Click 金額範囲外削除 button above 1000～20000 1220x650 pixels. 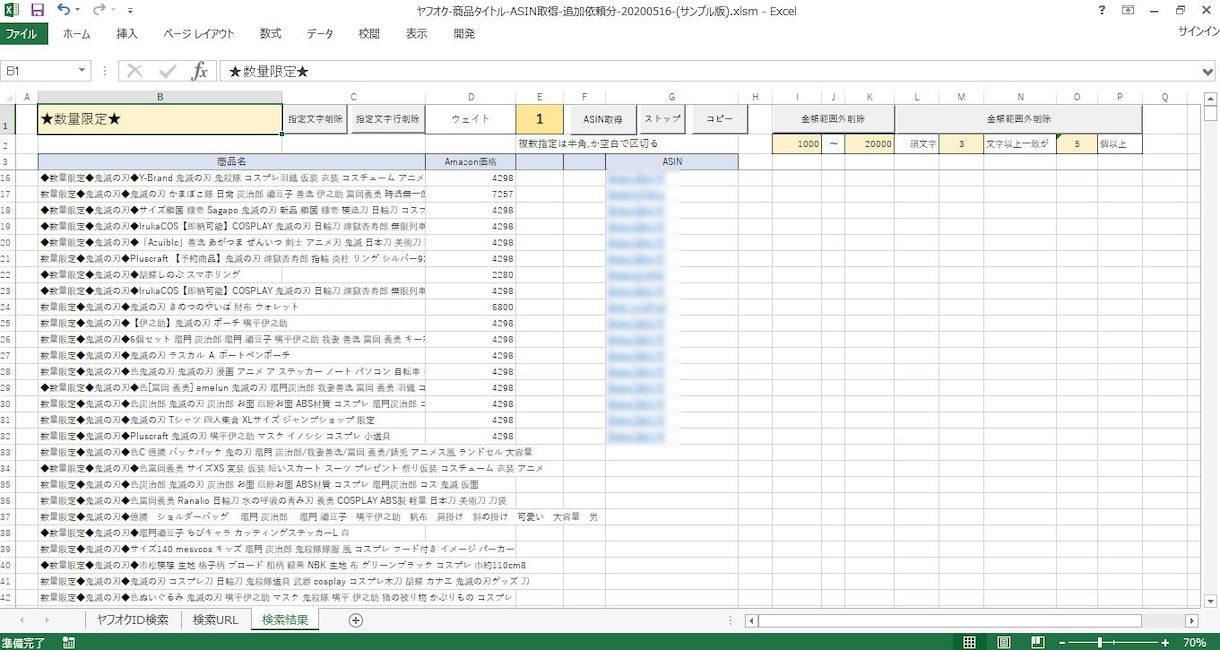(833, 119)
